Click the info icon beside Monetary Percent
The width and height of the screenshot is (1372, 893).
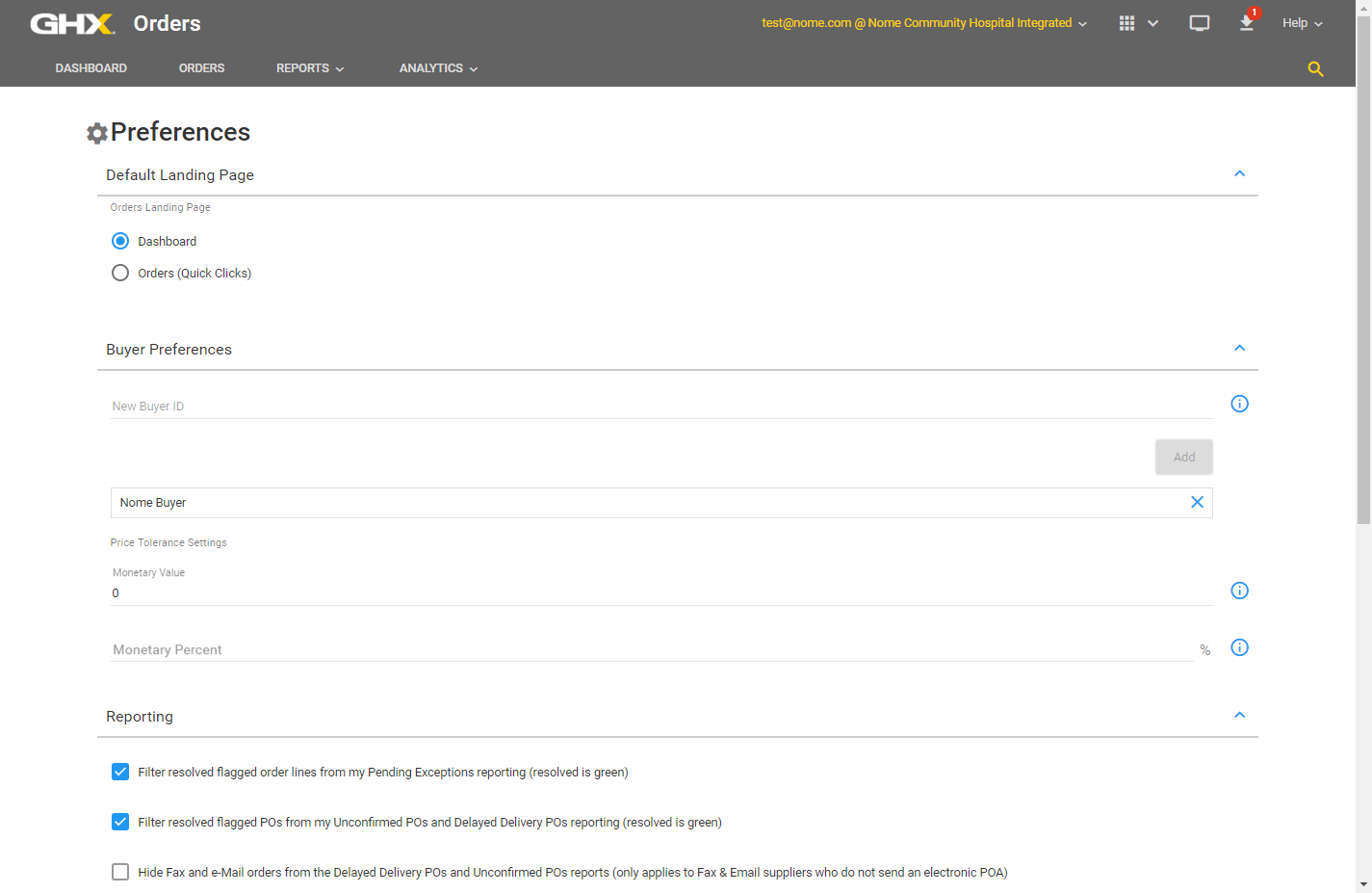tap(1239, 647)
